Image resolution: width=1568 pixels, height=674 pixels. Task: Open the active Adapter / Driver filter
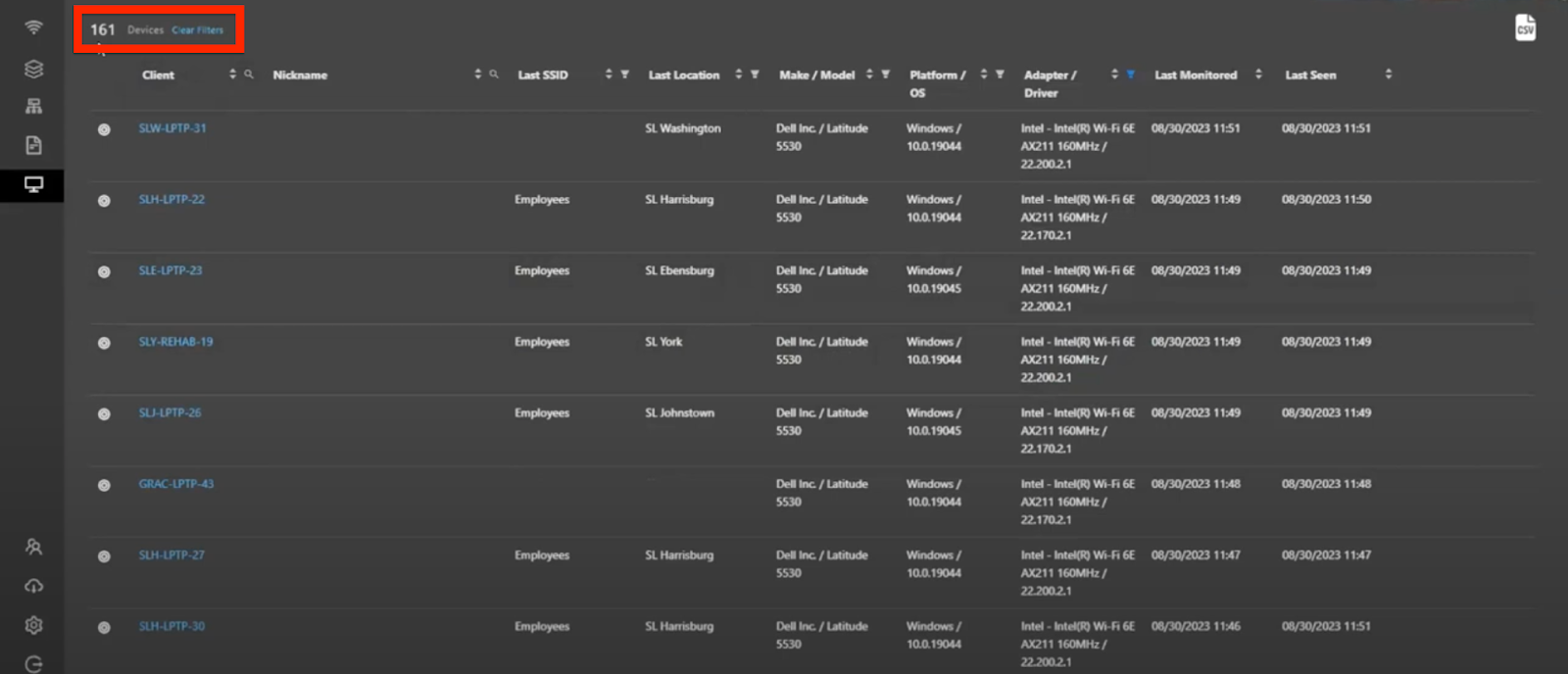[1130, 74]
